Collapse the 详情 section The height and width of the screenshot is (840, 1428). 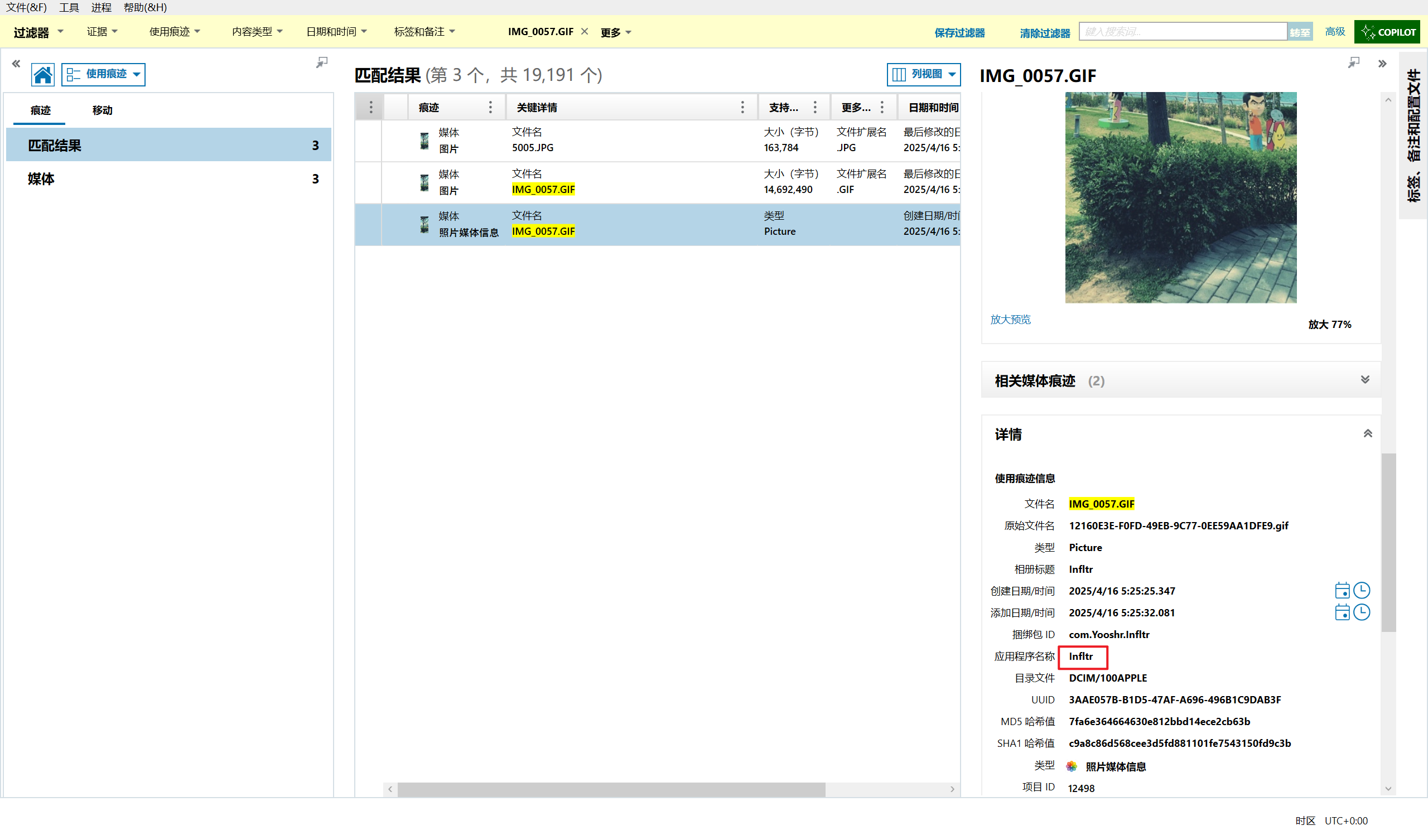coord(1367,433)
